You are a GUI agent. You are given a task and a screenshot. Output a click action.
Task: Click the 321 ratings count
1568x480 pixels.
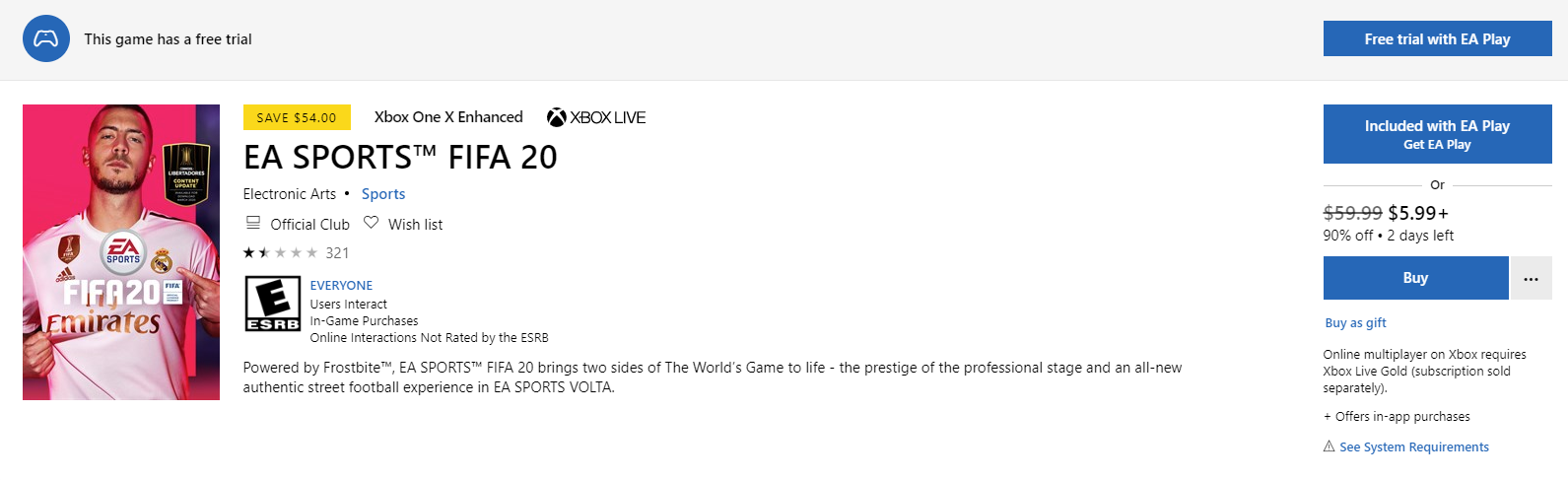point(337,253)
